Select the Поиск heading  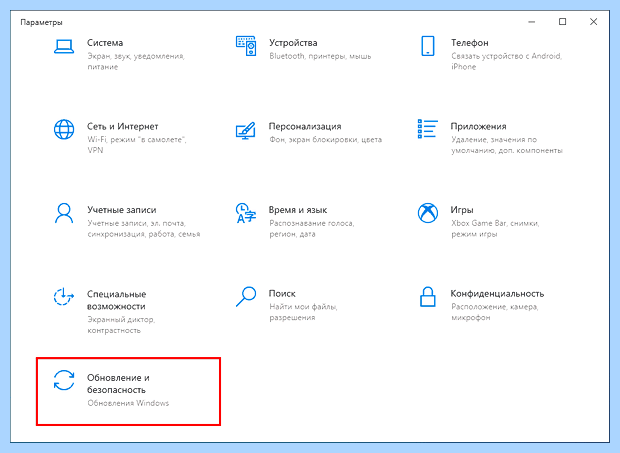[x=282, y=294]
